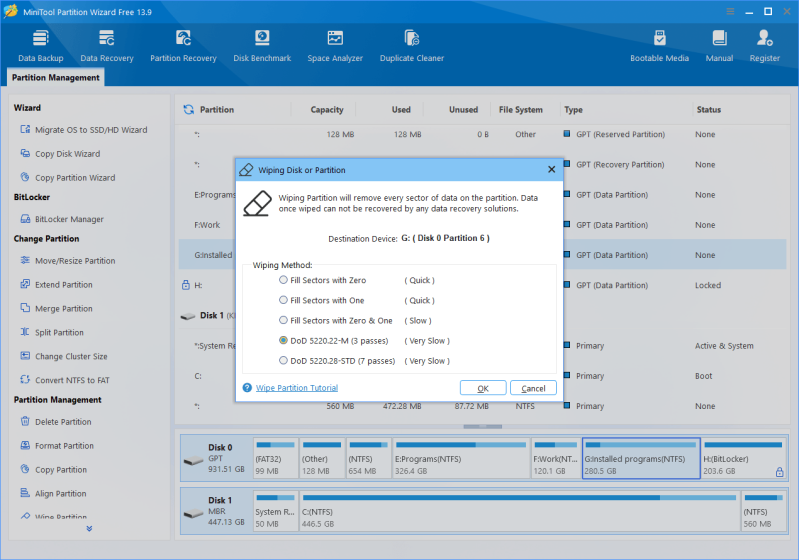Click the Merge Partition icon
799x560 pixels.
click(x=25, y=308)
